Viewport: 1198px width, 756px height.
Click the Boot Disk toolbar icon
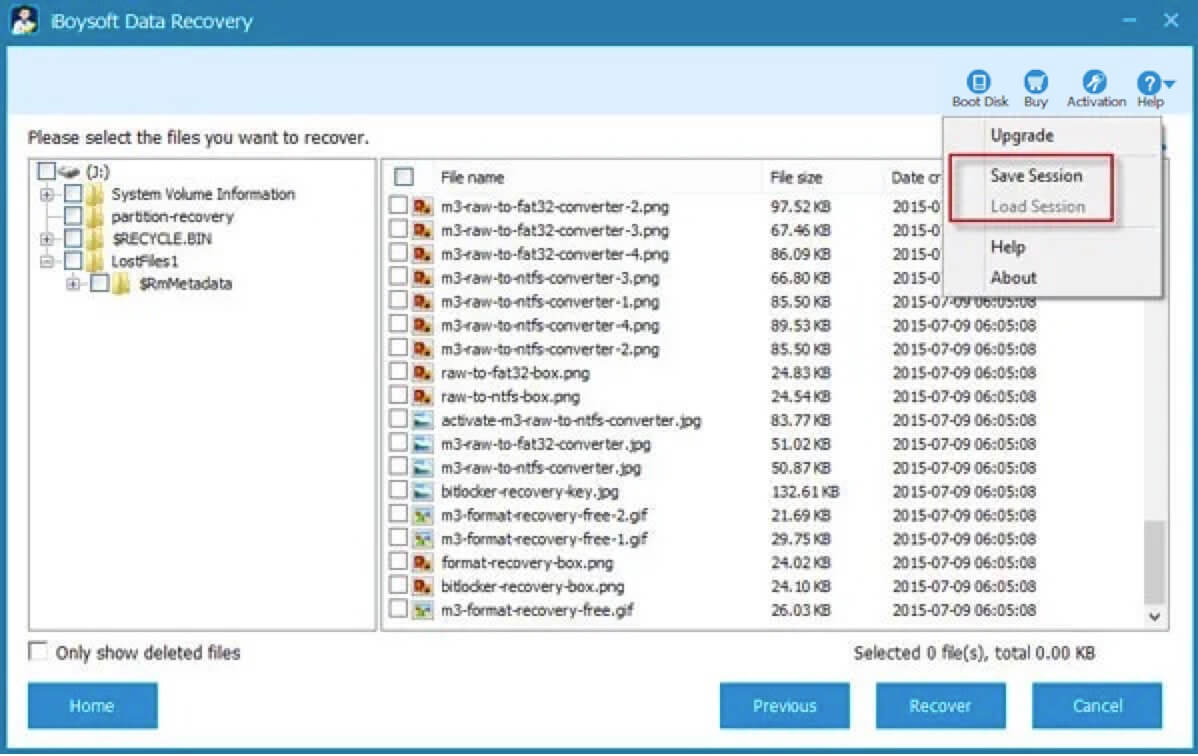click(980, 83)
